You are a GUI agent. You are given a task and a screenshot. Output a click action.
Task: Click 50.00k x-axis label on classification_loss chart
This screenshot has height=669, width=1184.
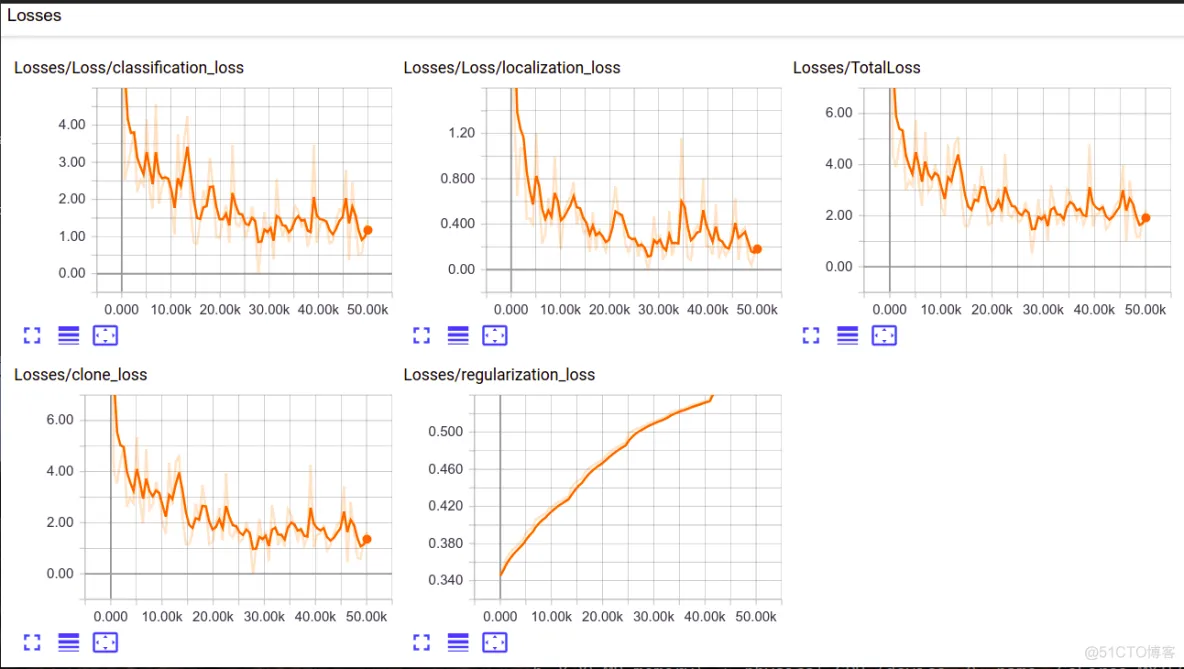(368, 310)
